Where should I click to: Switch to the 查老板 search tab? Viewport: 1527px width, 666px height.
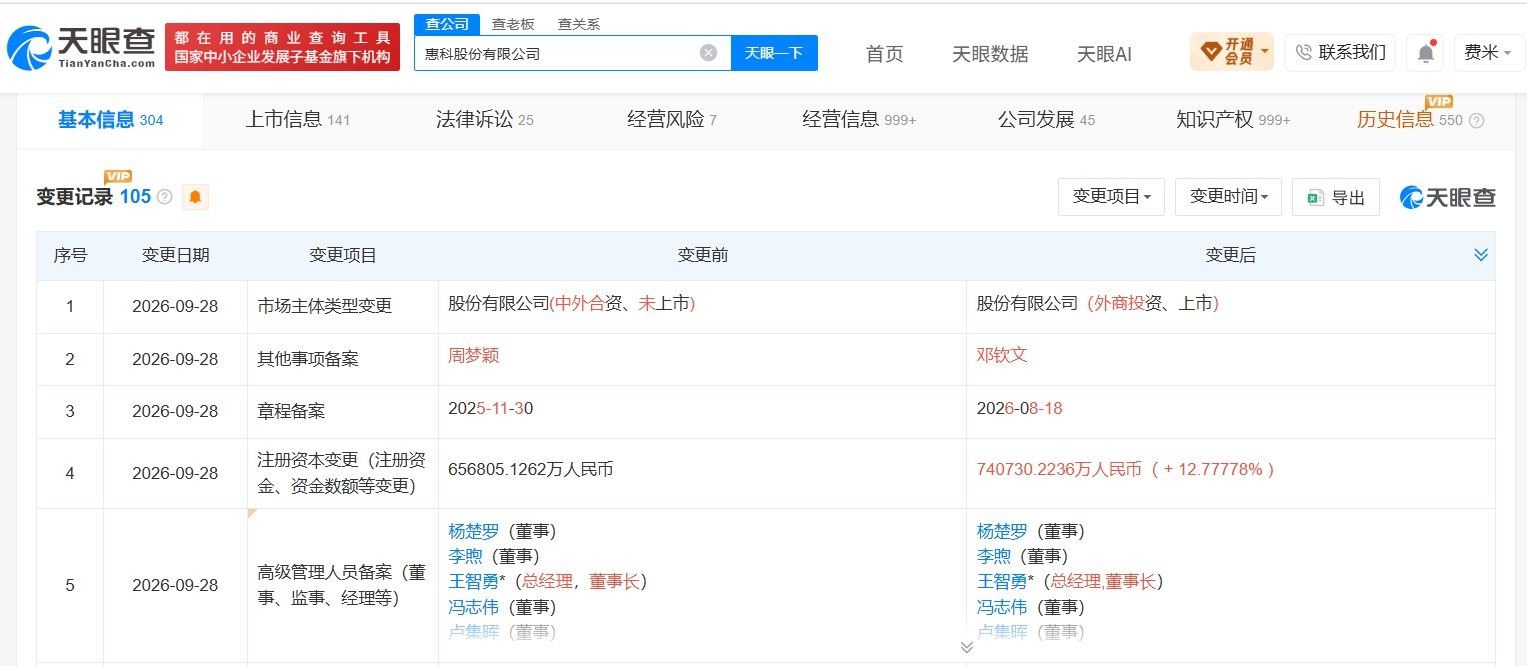pyautogui.click(x=512, y=24)
